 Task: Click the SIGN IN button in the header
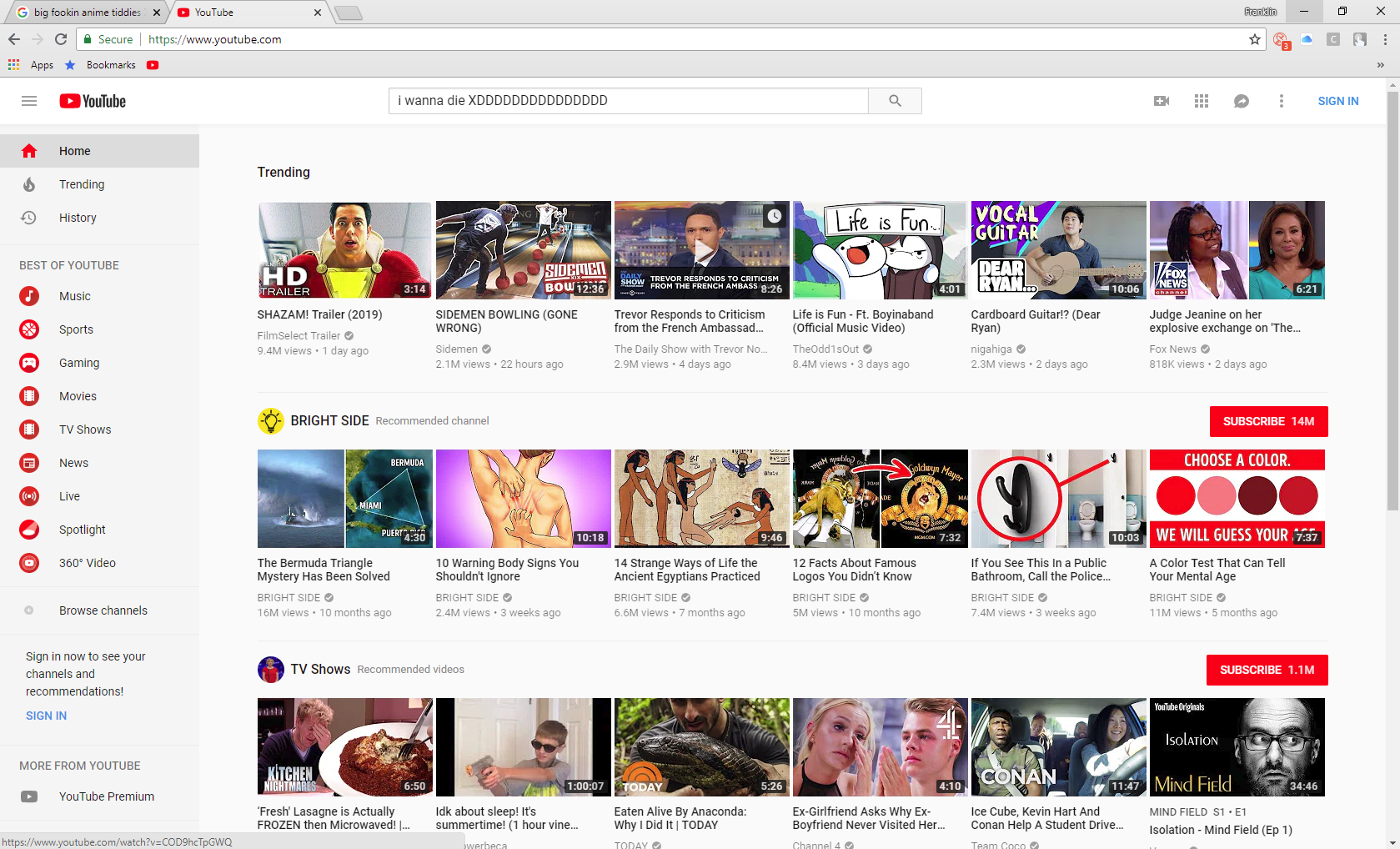point(1338,101)
